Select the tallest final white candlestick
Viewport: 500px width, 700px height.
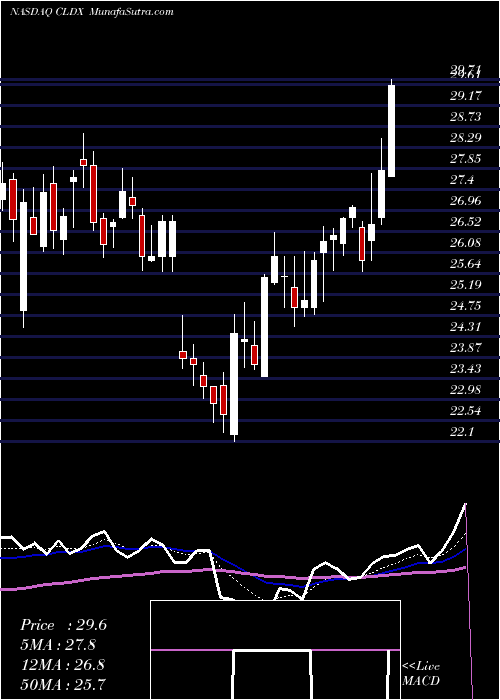click(x=392, y=130)
